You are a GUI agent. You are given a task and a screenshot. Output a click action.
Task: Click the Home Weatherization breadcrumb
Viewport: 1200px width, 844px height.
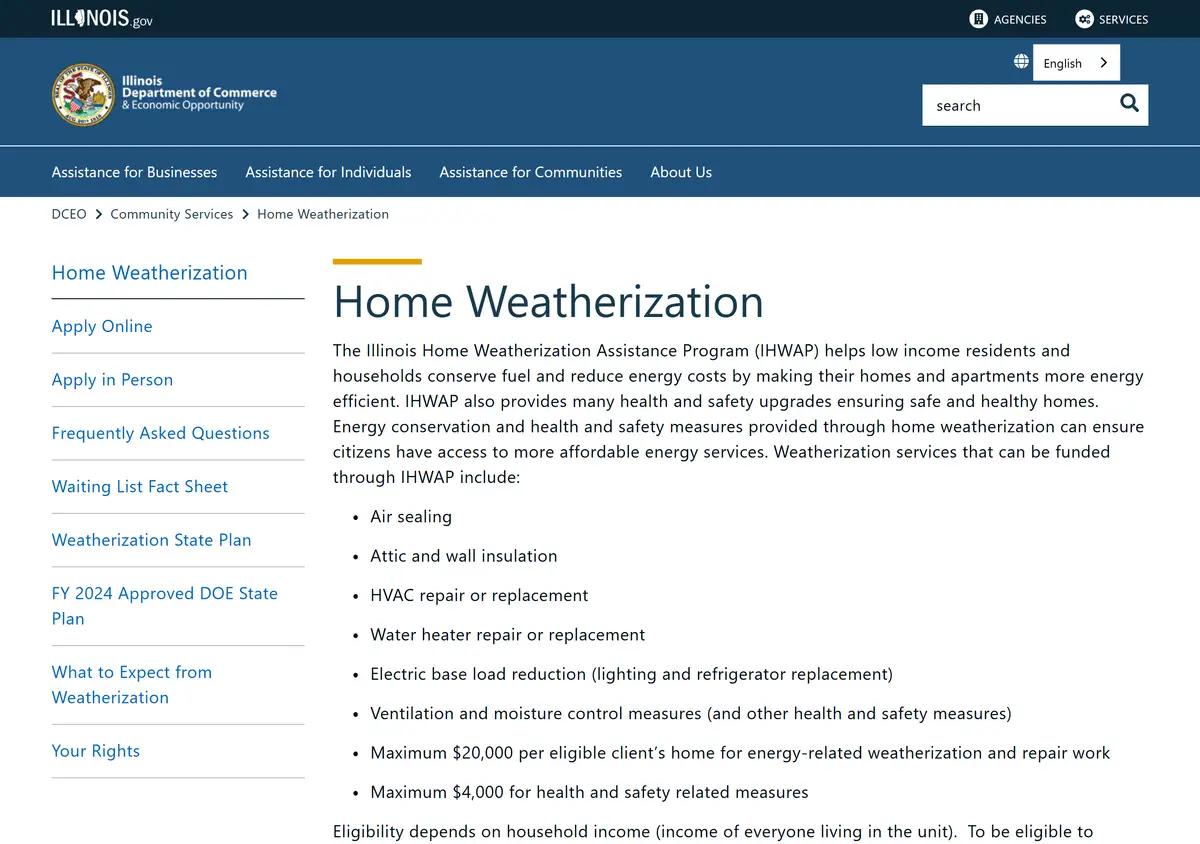tap(323, 214)
